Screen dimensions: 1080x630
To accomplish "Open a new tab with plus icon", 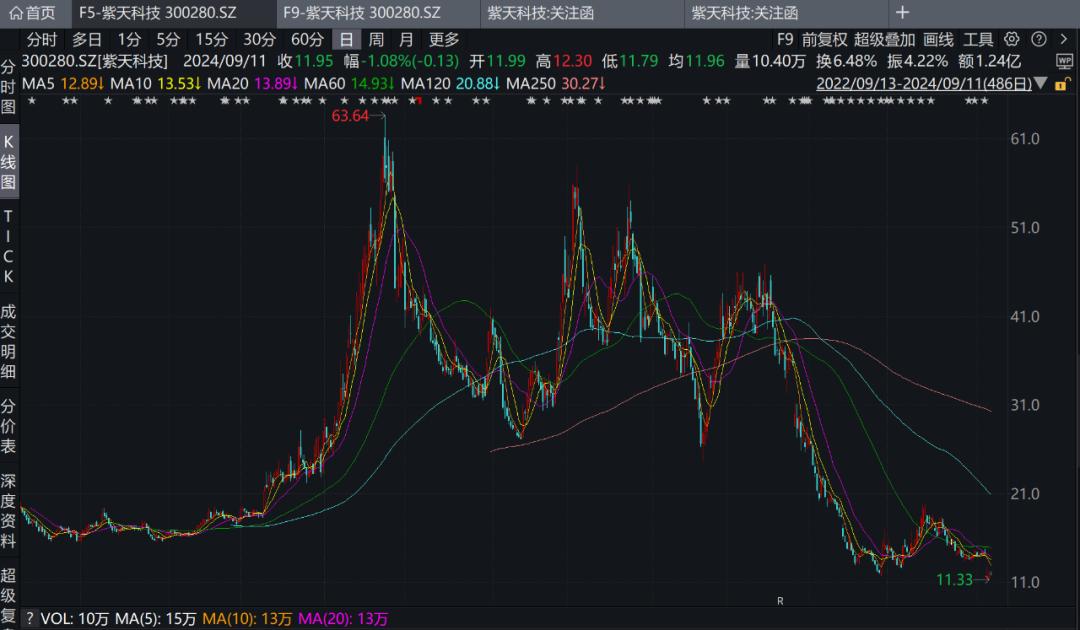I will (x=902, y=12).
